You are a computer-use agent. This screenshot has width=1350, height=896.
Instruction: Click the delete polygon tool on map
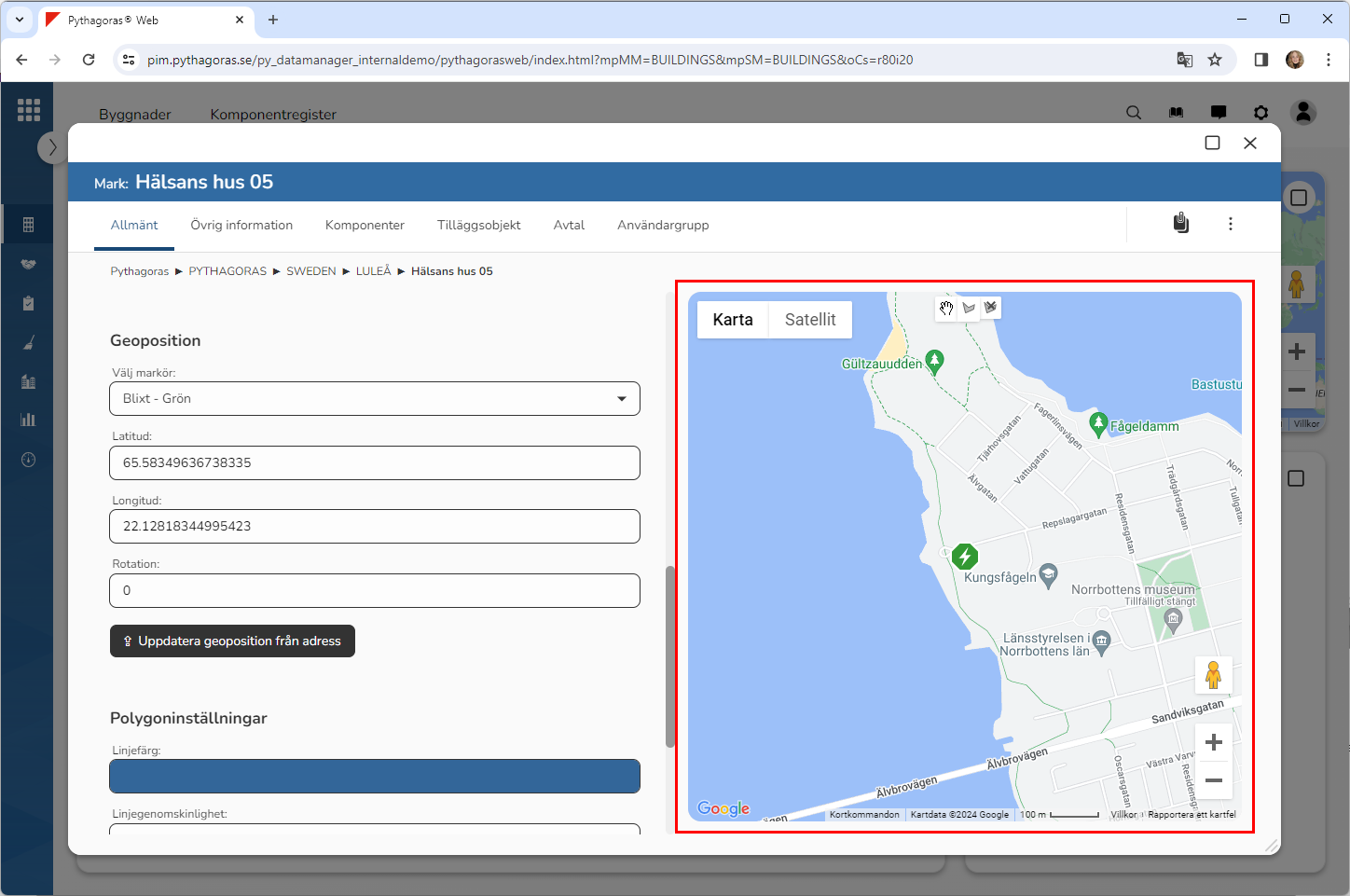pos(990,307)
